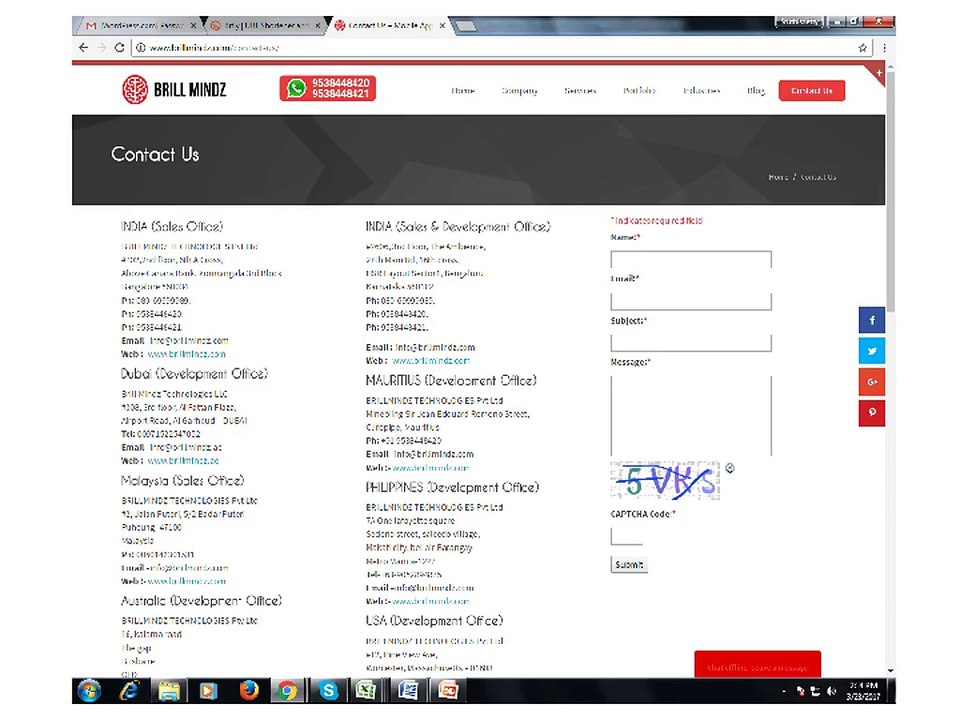The height and width of the screenshot is (720, 960).
Task: Click the 'Australia (Development Office)' heading
Action: click(201, 601)
